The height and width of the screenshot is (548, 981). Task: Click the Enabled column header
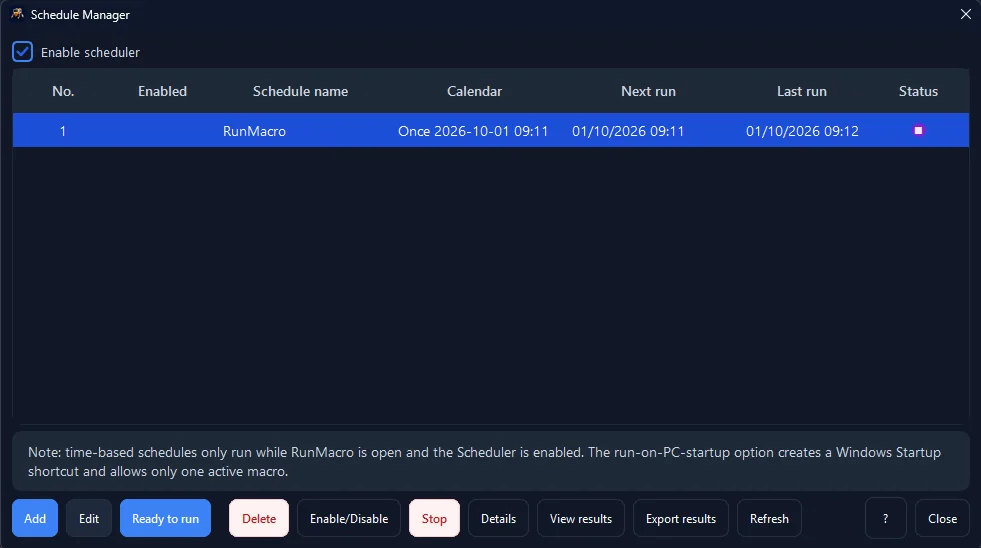(163, 91)
